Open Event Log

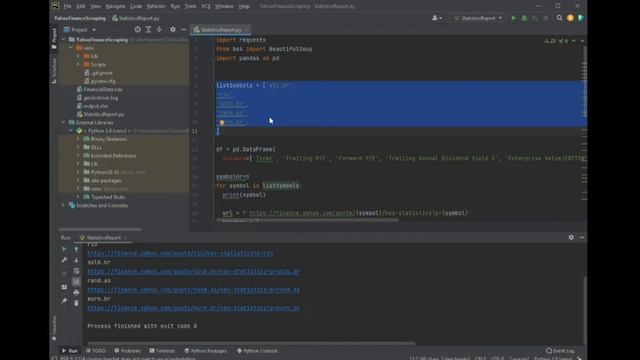coord(560,351)
